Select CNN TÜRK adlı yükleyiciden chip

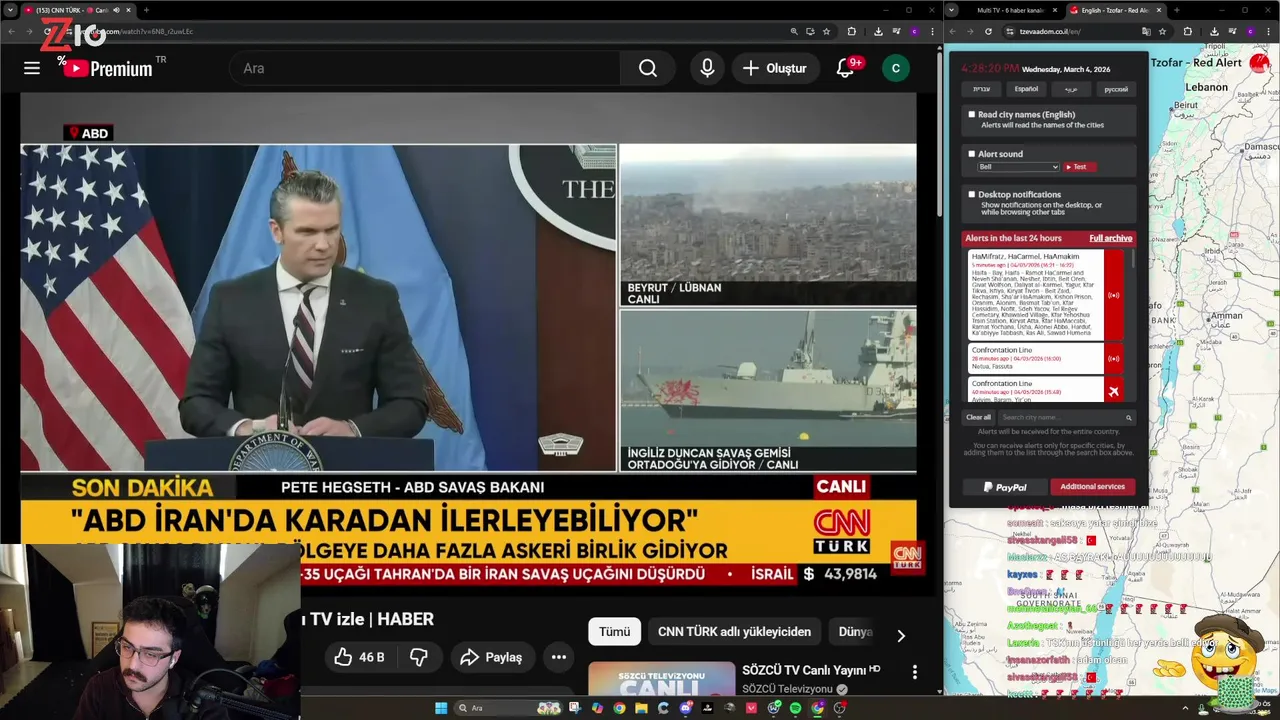pos(734,632)
